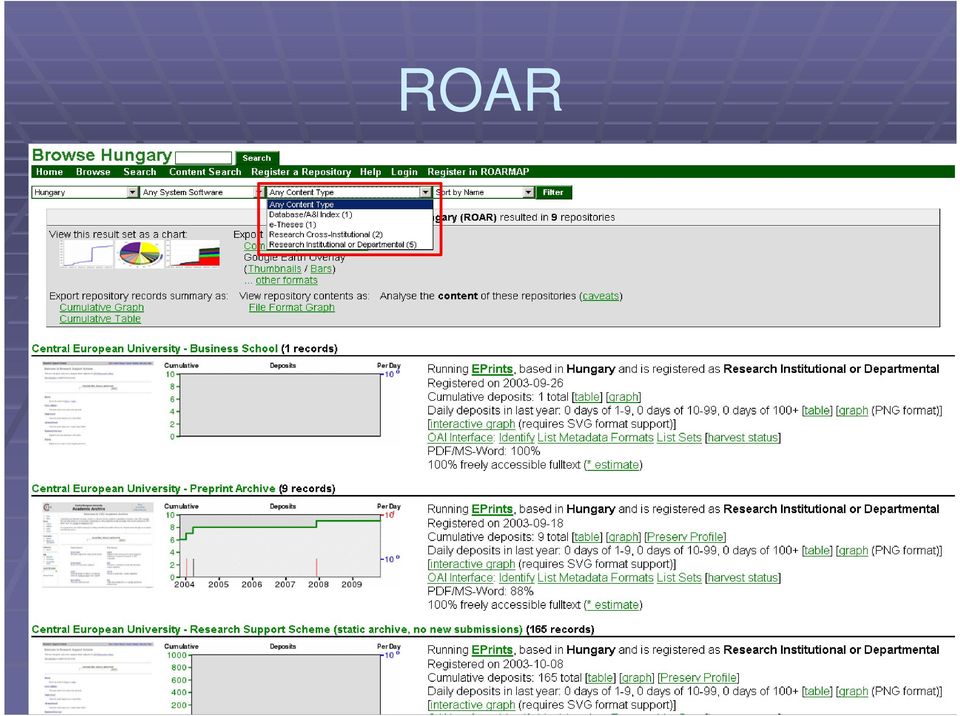Open interactive graph link for Preprint Archive
The width and height of the screenshot is (960, 716).
[472, 564]
